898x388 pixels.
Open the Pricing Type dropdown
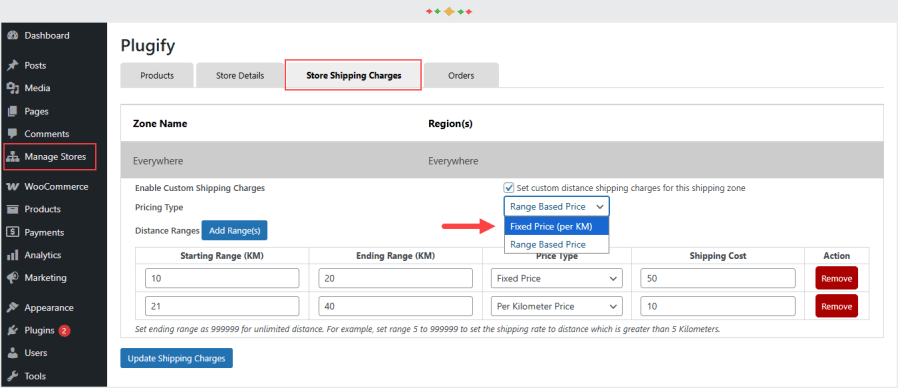[557, 206]
